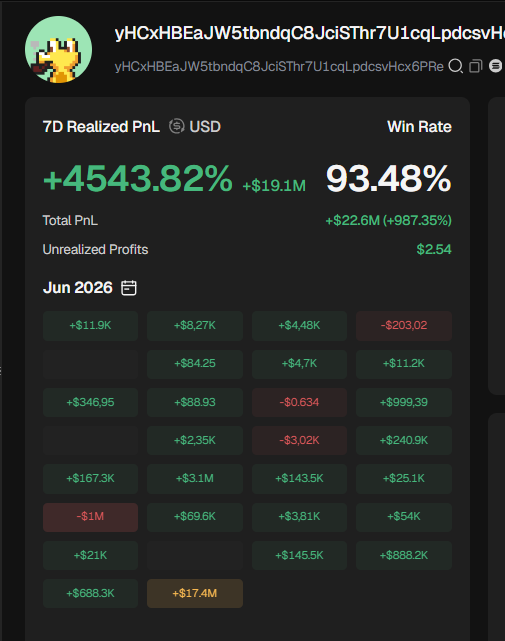
Task: Click the search icon next to wallet address
Action: (456, 66)
